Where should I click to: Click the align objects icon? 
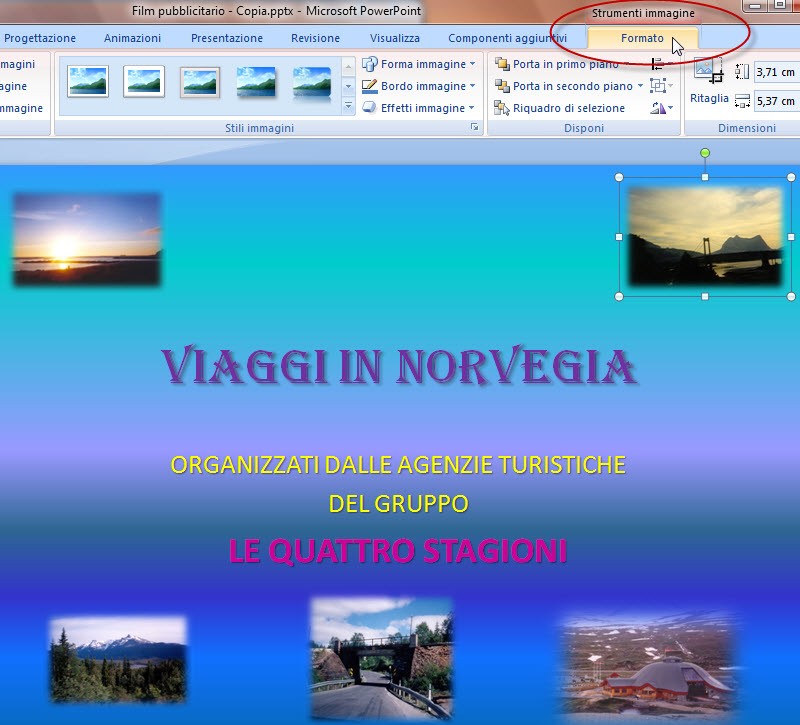pos(658,64)
